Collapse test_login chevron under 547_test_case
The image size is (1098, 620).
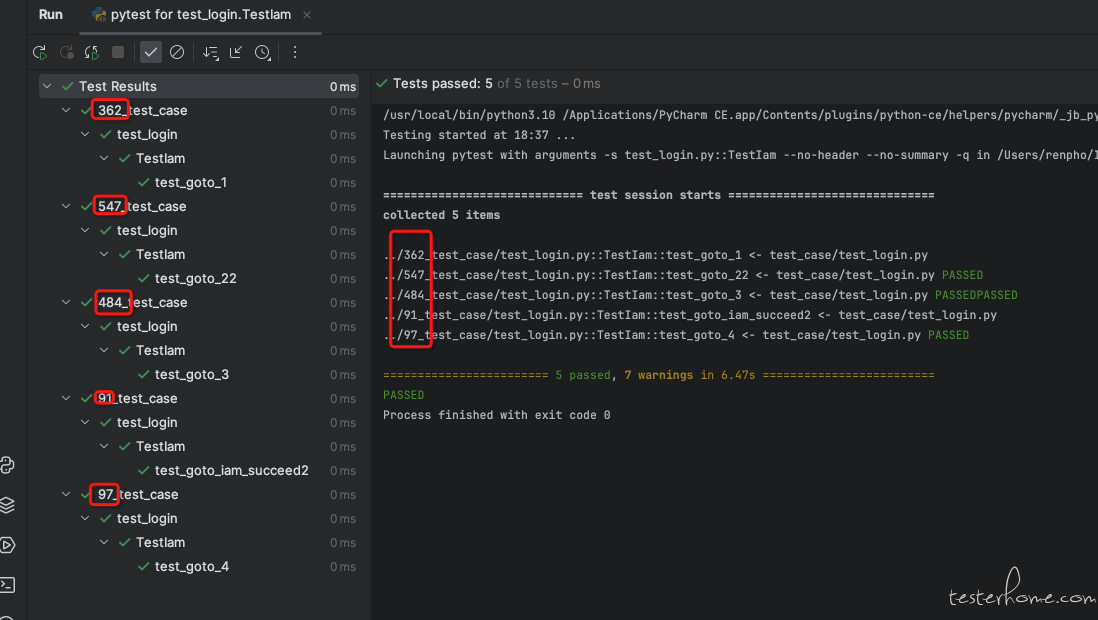pyautogui.click(x=85, y=230)
